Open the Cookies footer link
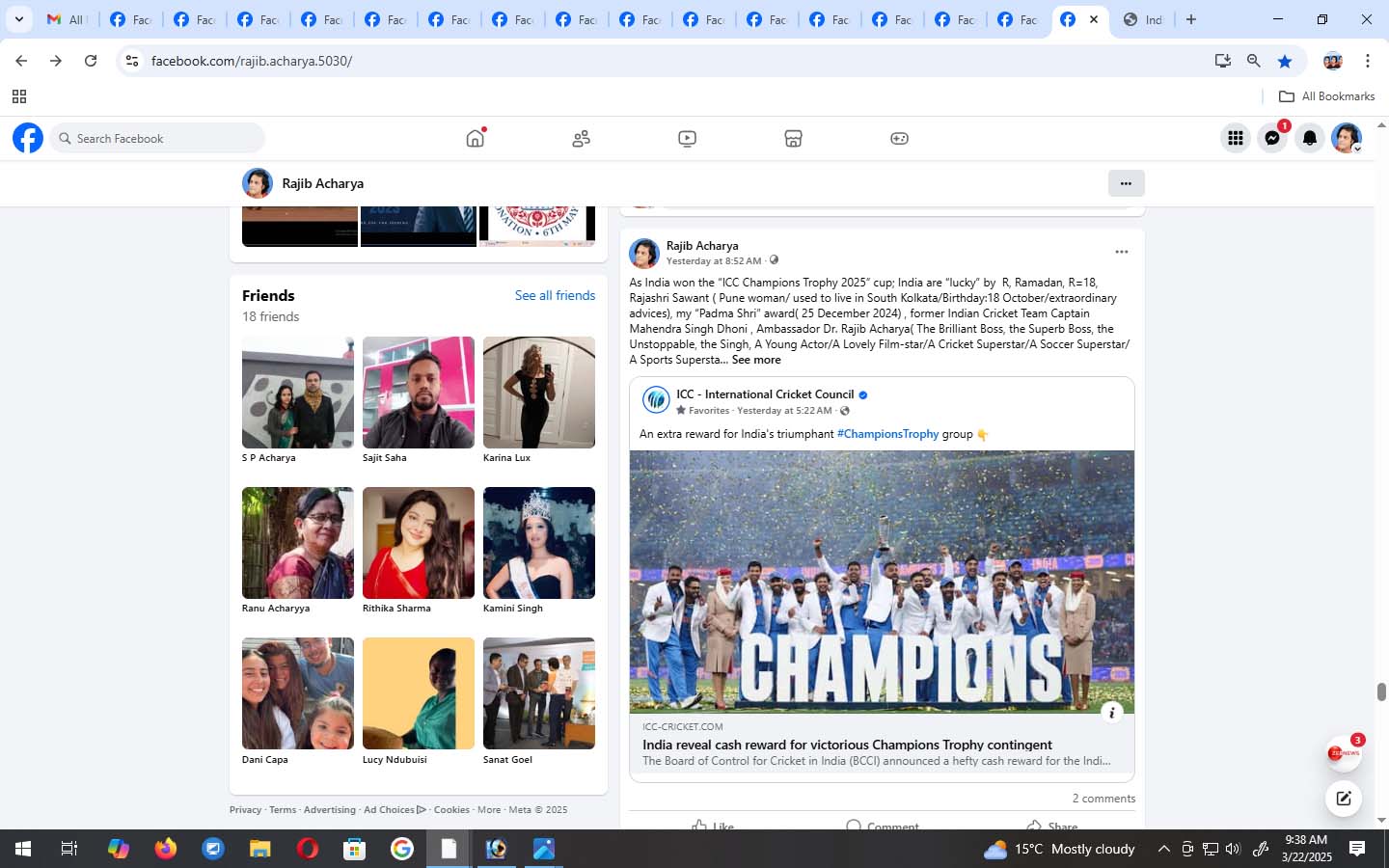The image size is (1389, 868). tap(451, 810)
